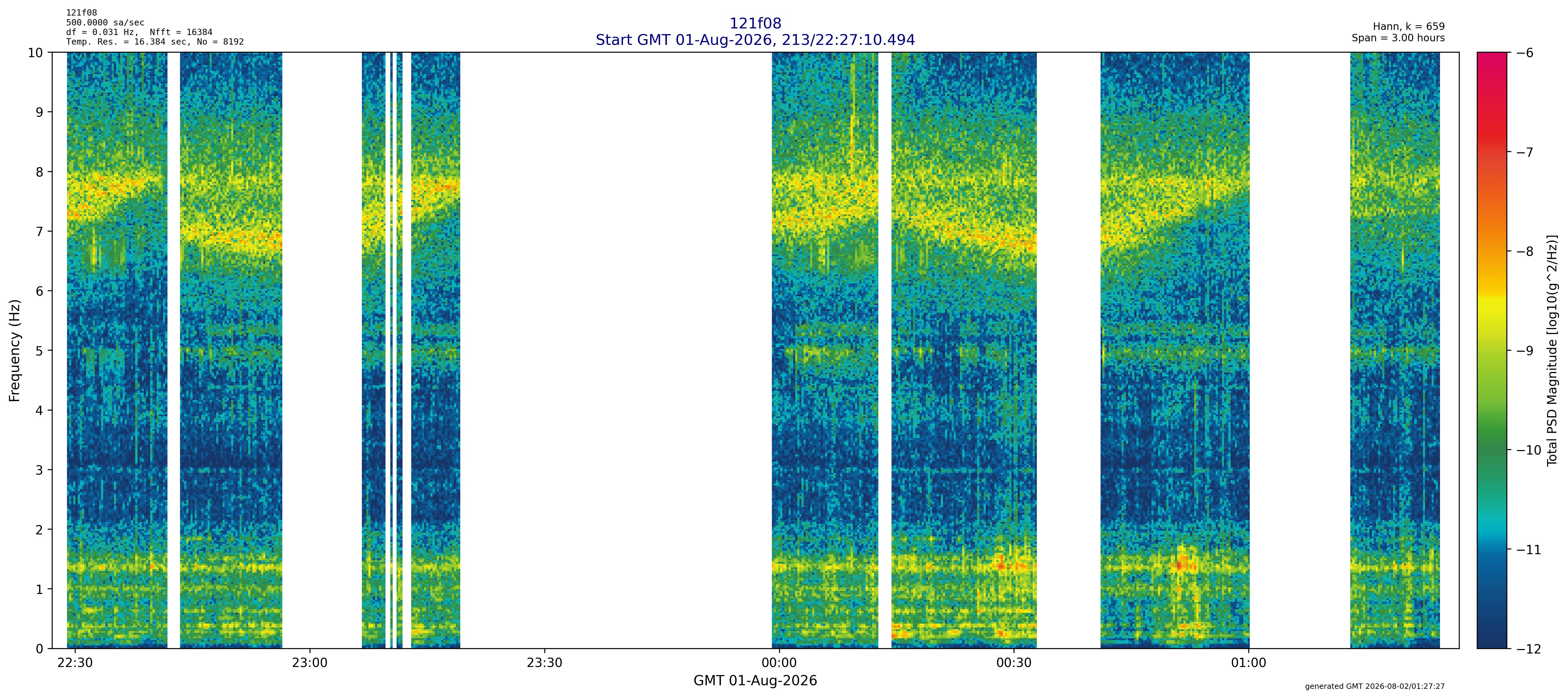Viewport: 1568px width, 699px height.
Task: Click the PSD magnitude colorbar gradient
Action: 1492,350
